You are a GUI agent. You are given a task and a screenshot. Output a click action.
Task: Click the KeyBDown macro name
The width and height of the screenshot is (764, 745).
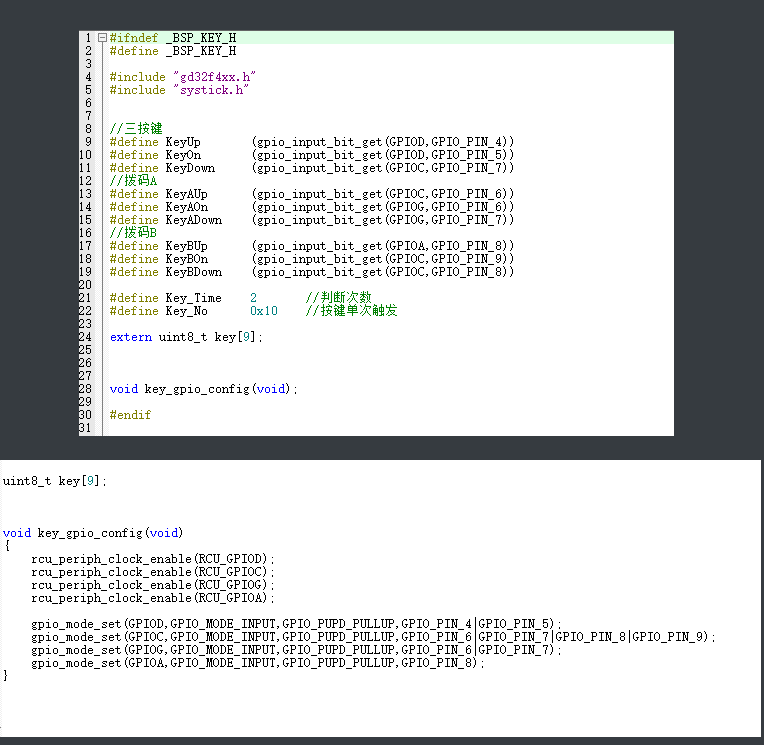[x=194, y=272]
